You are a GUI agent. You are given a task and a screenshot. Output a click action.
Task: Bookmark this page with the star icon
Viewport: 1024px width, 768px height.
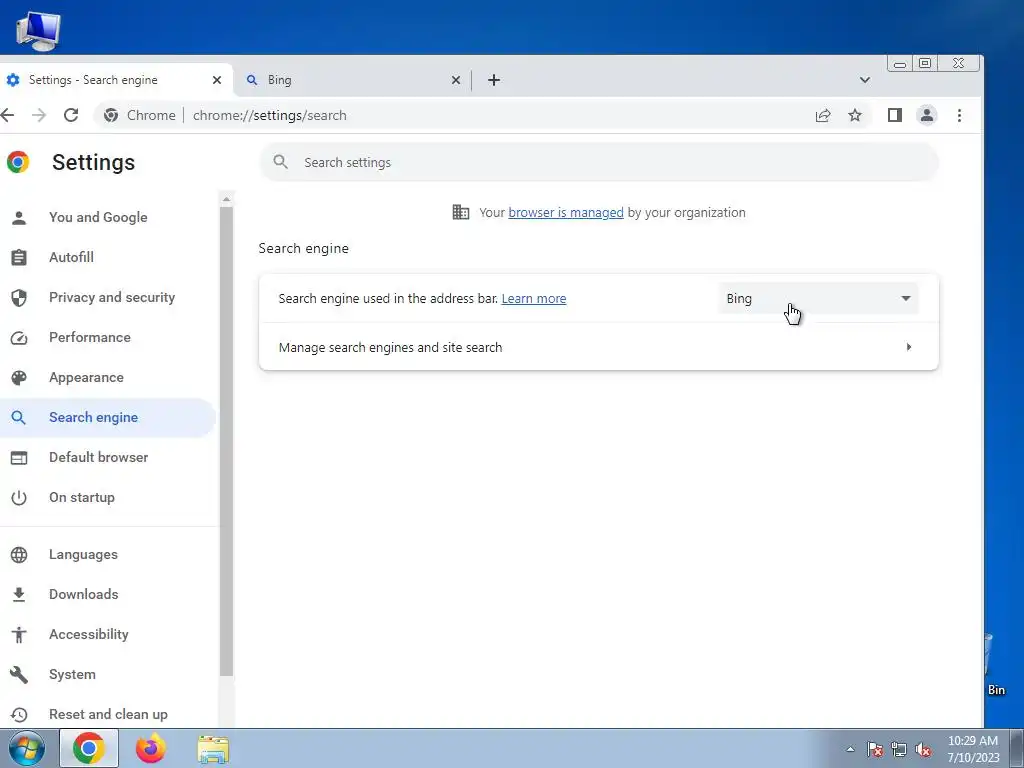(x=855, y=116)
